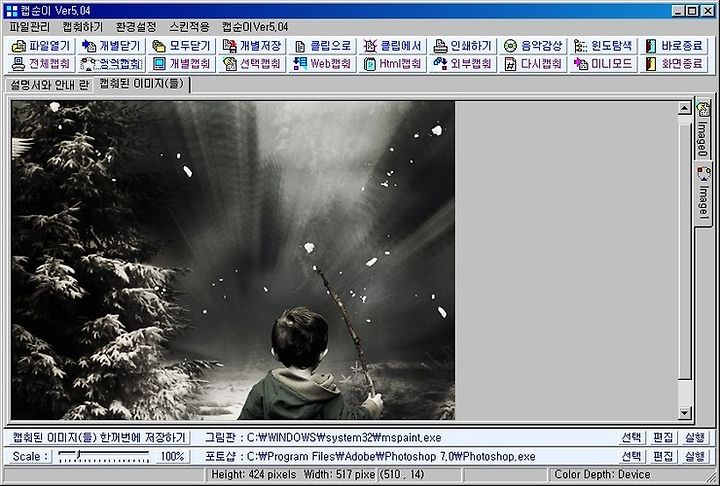Click the scroll up arrow of image pane
This screenshot has width=720, height=486.
tap(684, 108)
